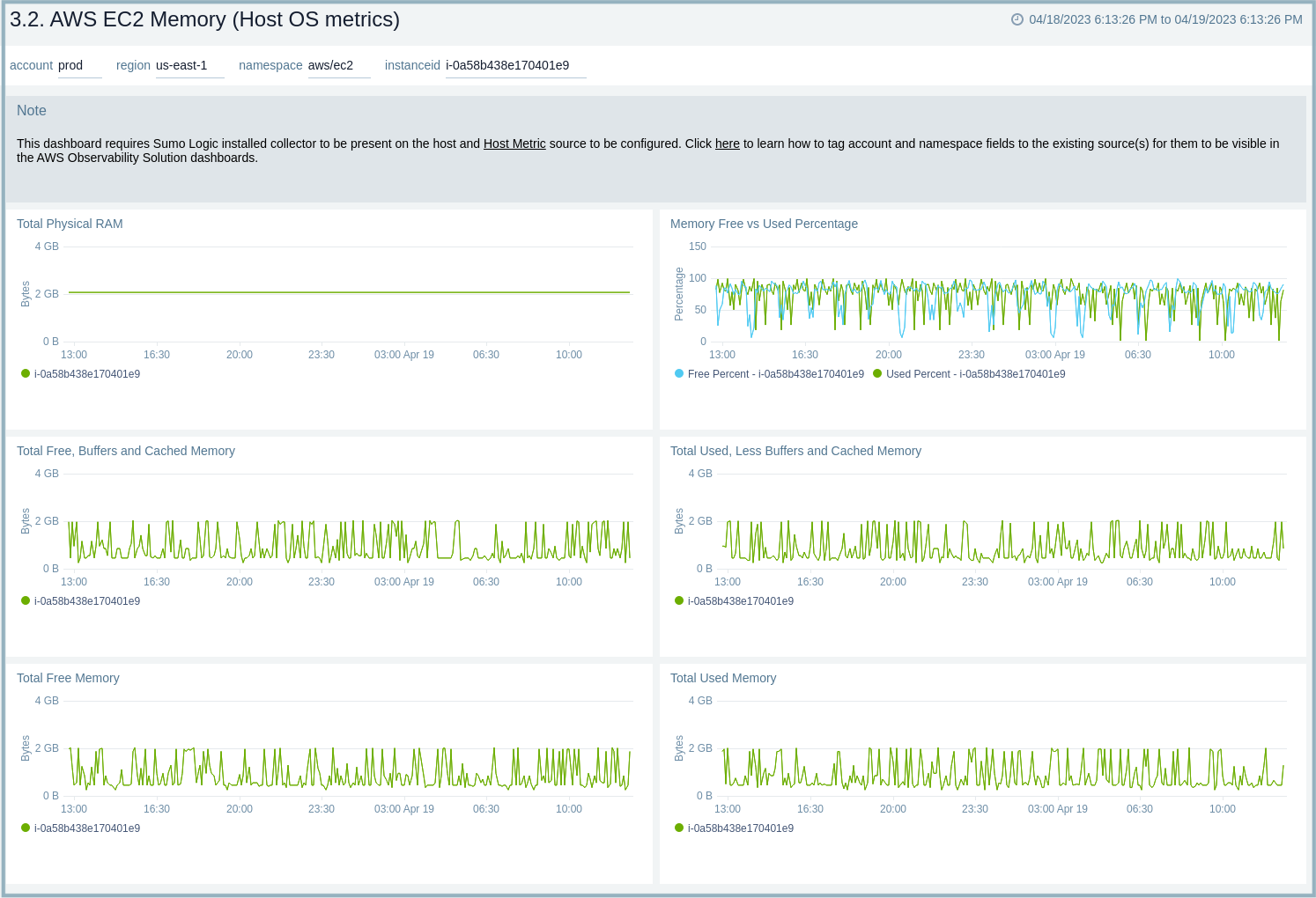
Task: Open the region filter showing us-east-1
Action: tap(188, 65)
